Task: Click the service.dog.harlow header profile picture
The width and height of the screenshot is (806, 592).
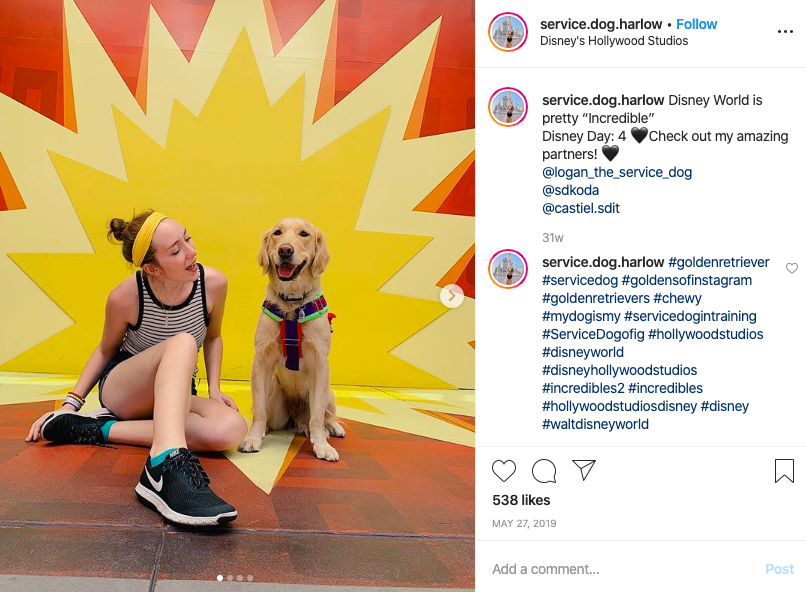Action: (508, 32)
